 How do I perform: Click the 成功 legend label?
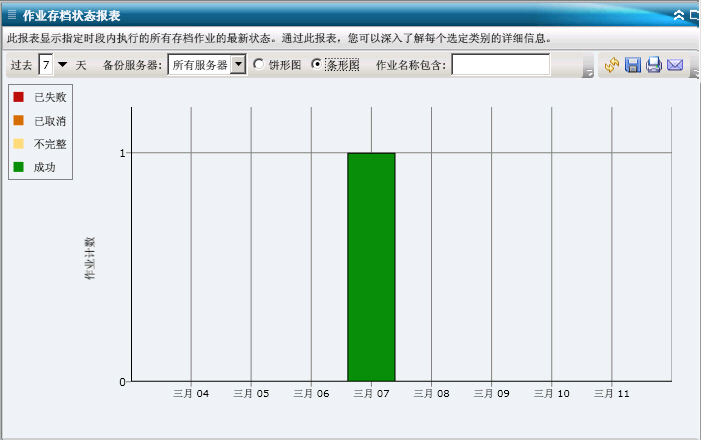tap(45, 167)
